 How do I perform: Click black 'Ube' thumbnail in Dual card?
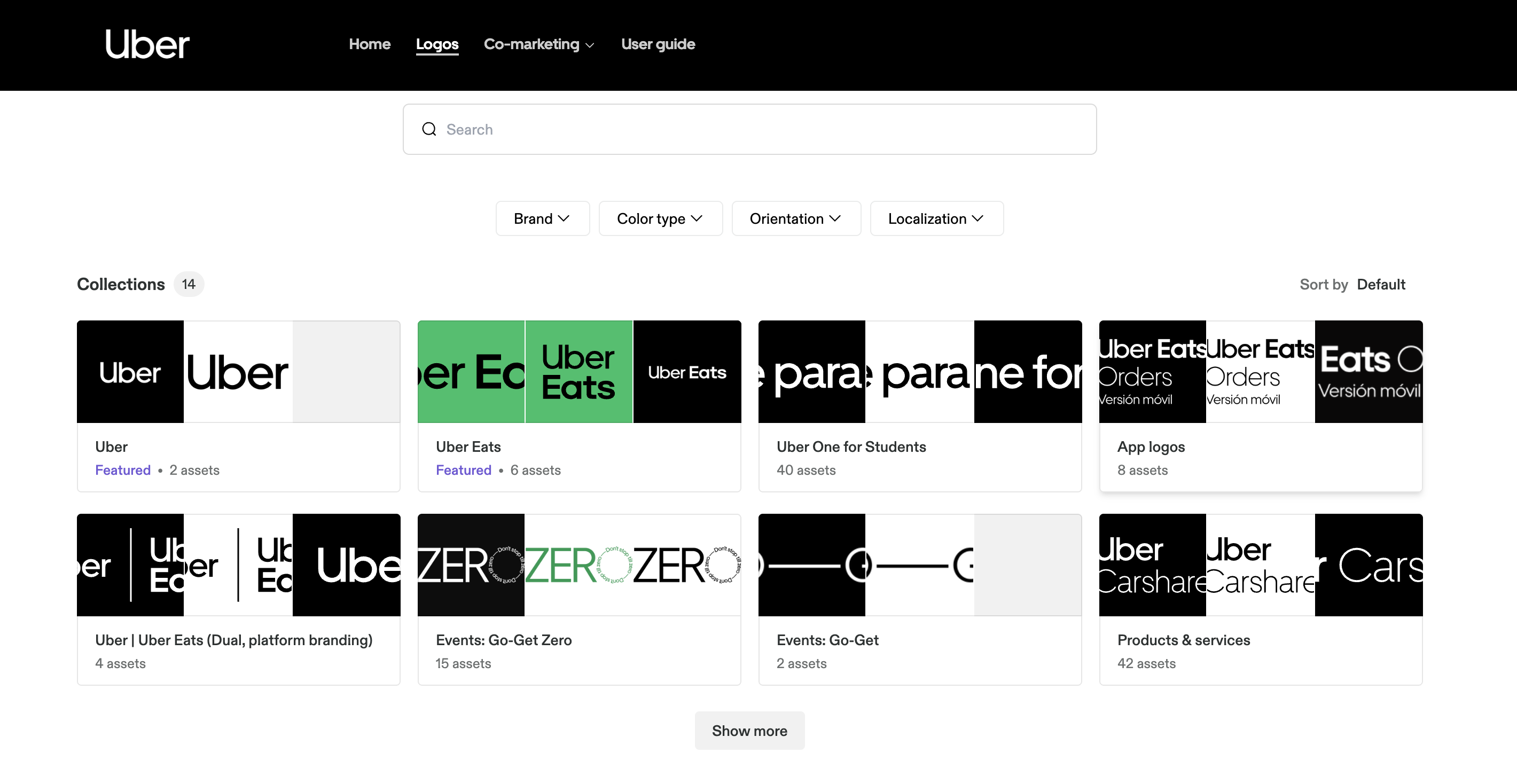point(346,565)
